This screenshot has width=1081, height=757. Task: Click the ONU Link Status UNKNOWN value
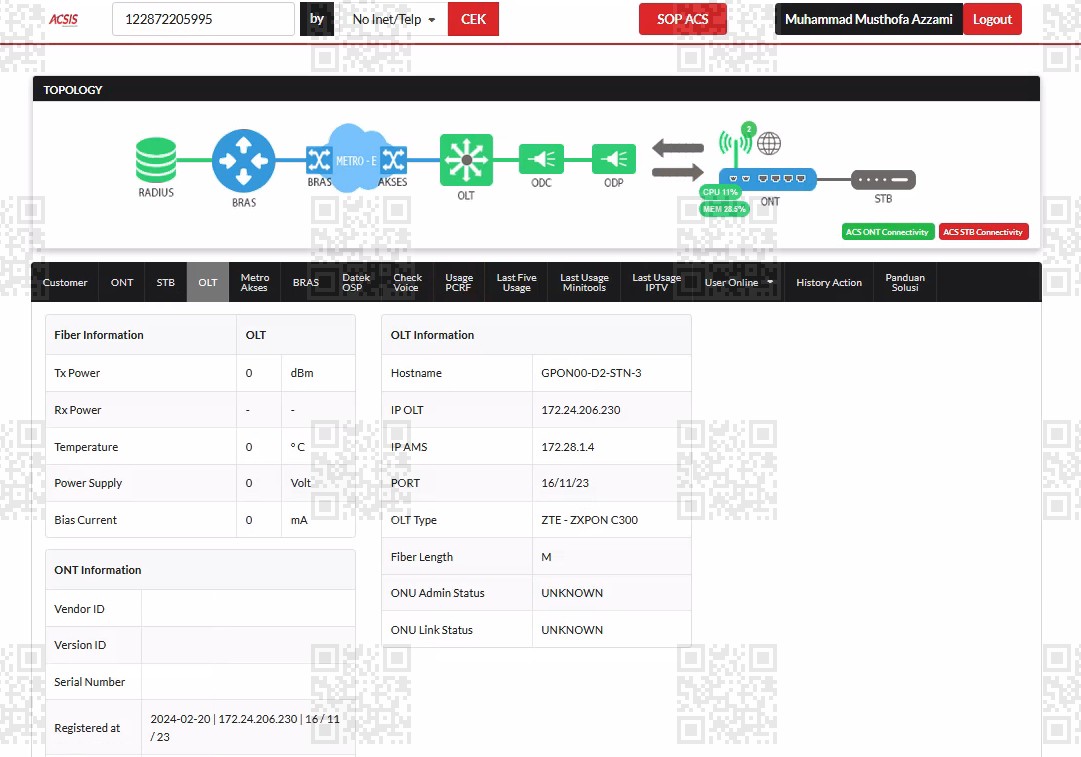[572, 630]
